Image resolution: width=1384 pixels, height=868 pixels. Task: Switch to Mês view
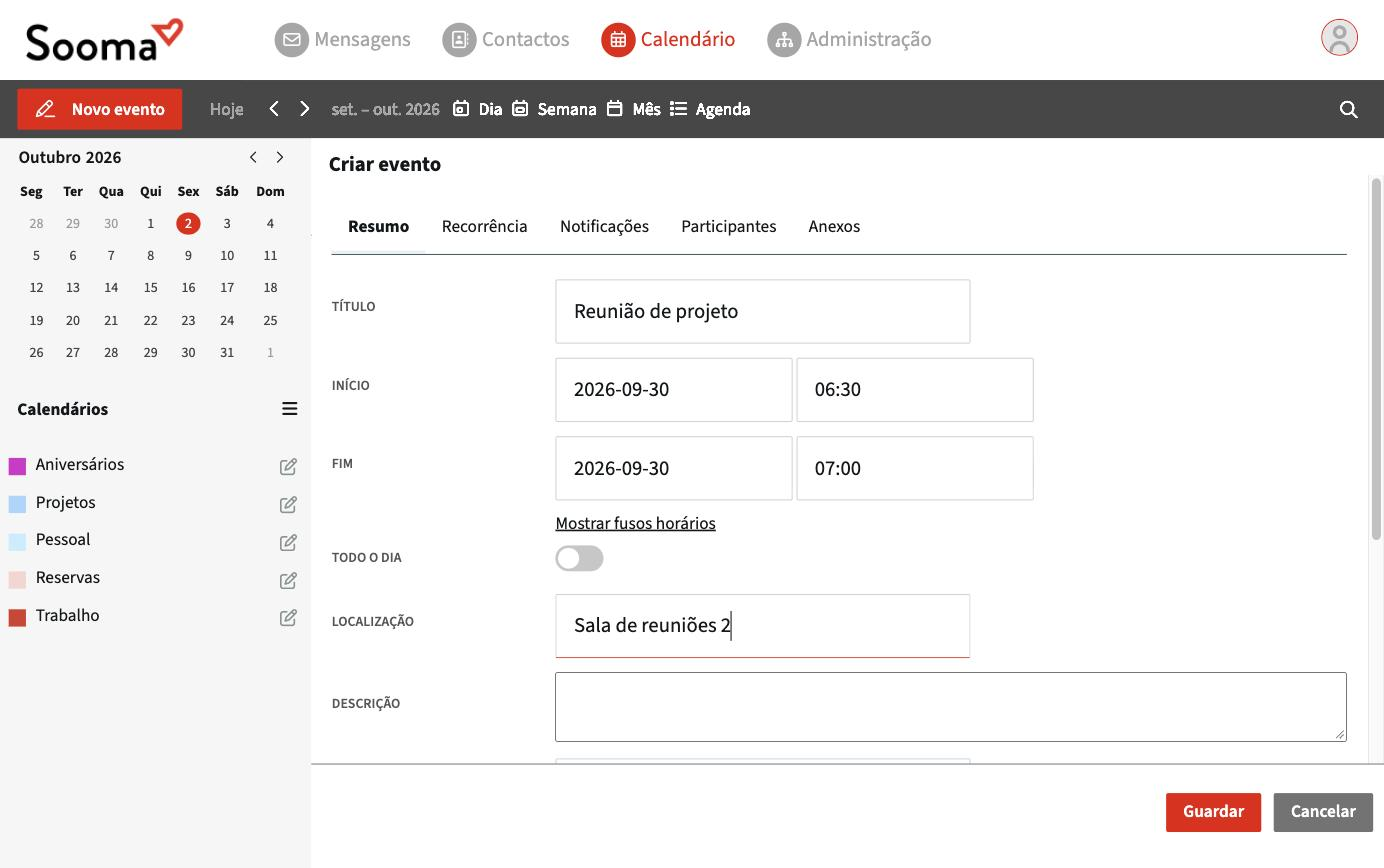pos(633,109)
